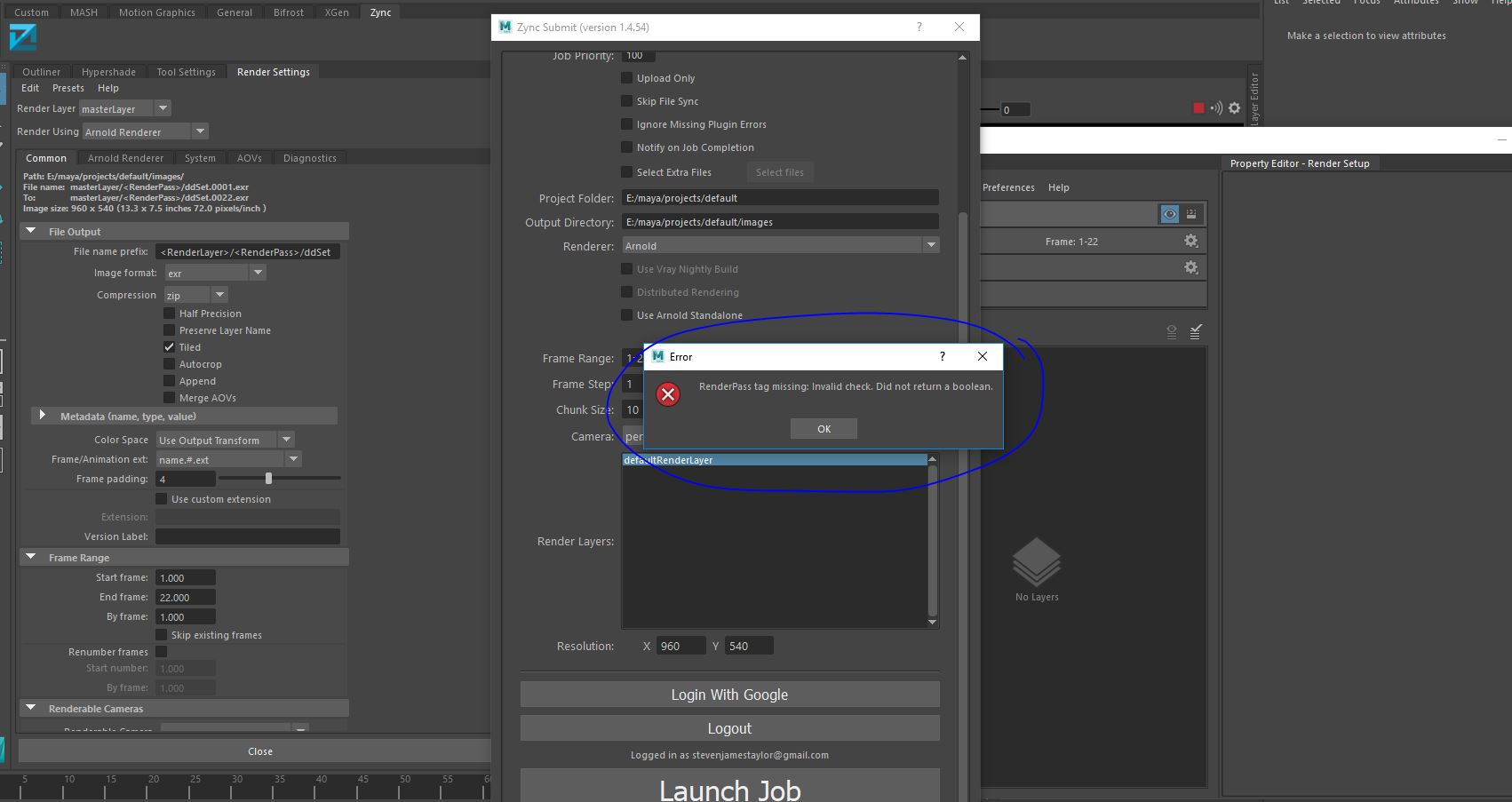Viewport: 1512px width, 802px height.
Task: Switch to the Hypershade tab
Action: click(x=108, y=72)
